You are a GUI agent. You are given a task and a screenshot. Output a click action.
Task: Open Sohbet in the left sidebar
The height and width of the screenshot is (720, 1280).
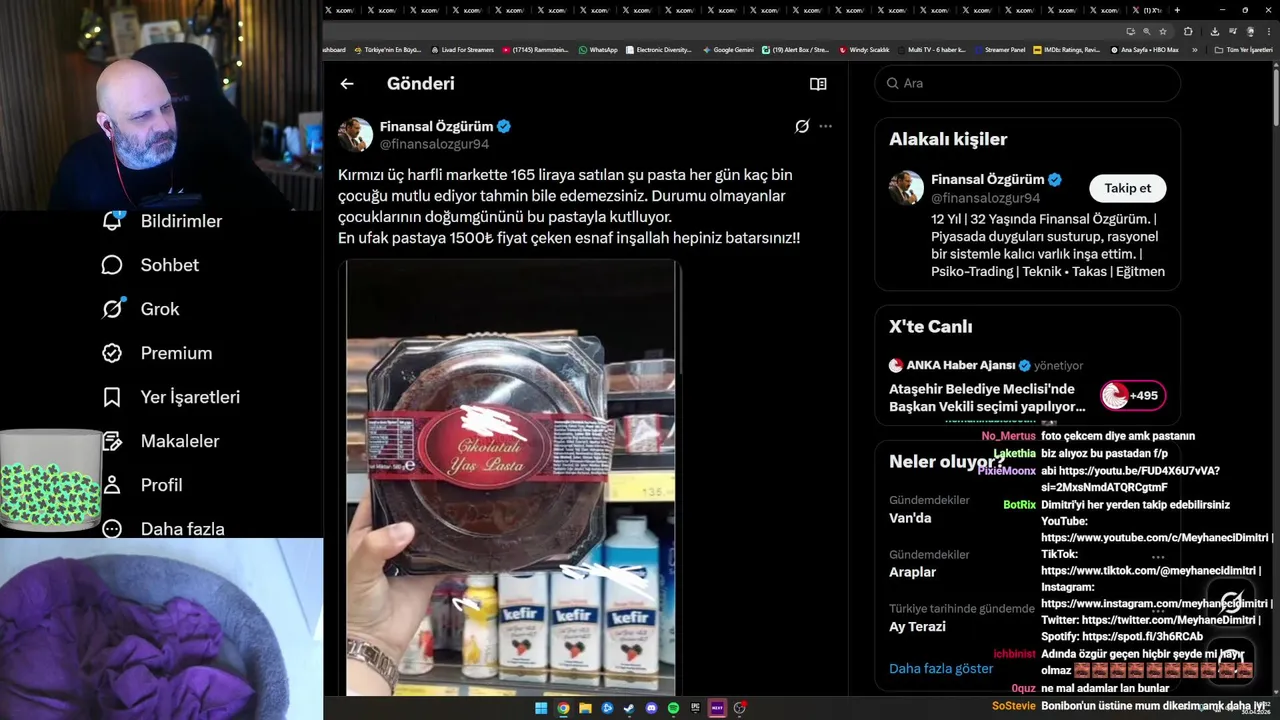tap(150, 265)
